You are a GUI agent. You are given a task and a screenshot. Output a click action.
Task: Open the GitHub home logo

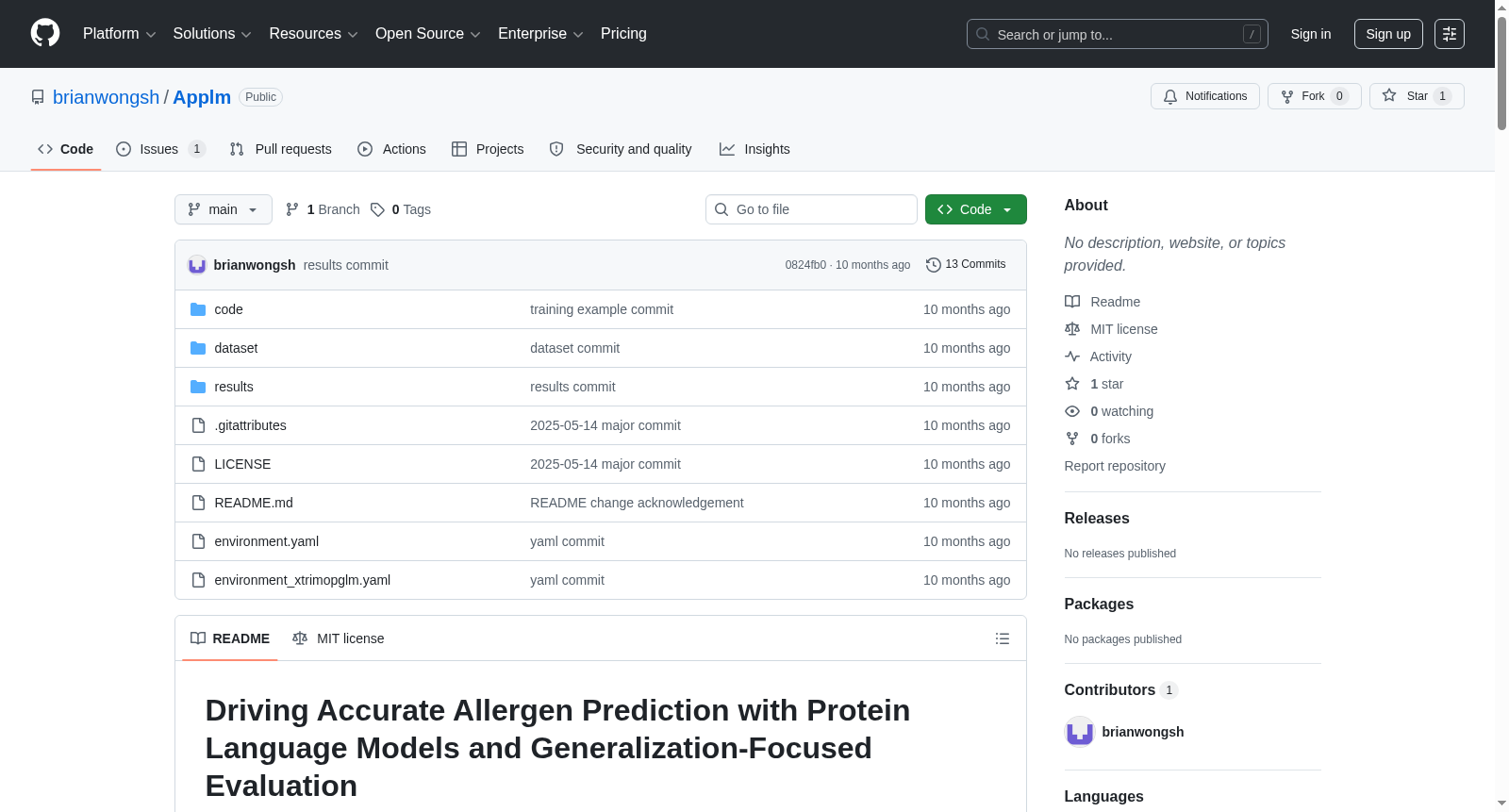pyautogui.click(x=45, y=33)
